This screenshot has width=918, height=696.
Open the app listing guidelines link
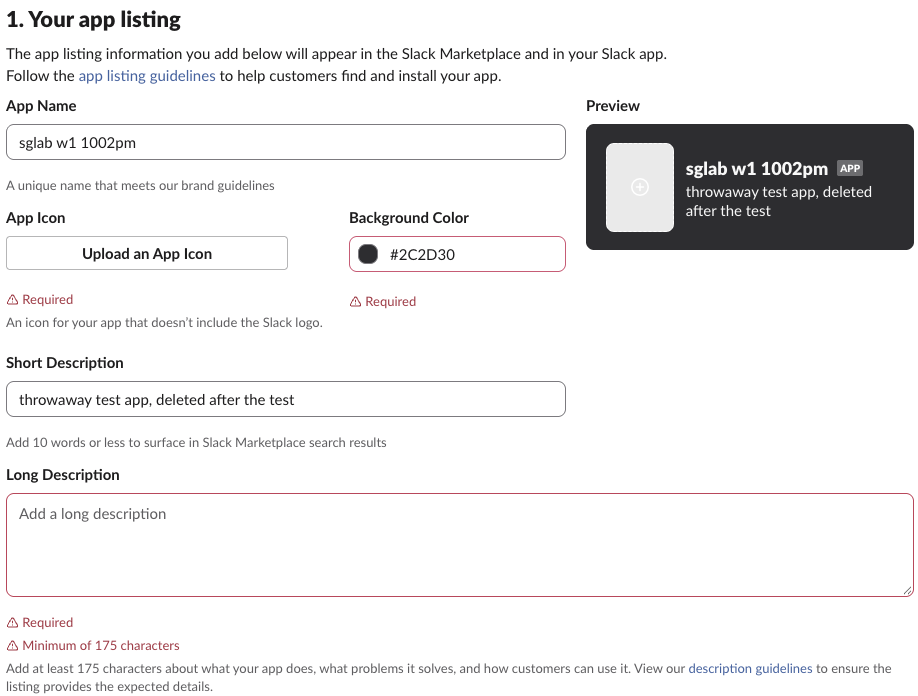[147, 76]
